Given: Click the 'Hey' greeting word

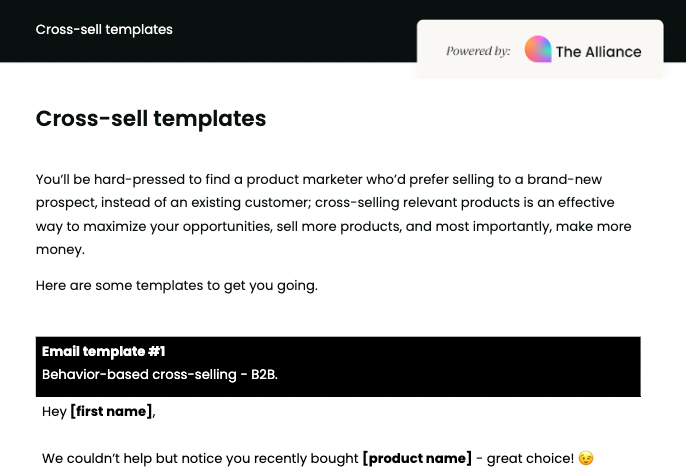Looking at the screenshot, I should pyautogui.click(x=53, y=411).
